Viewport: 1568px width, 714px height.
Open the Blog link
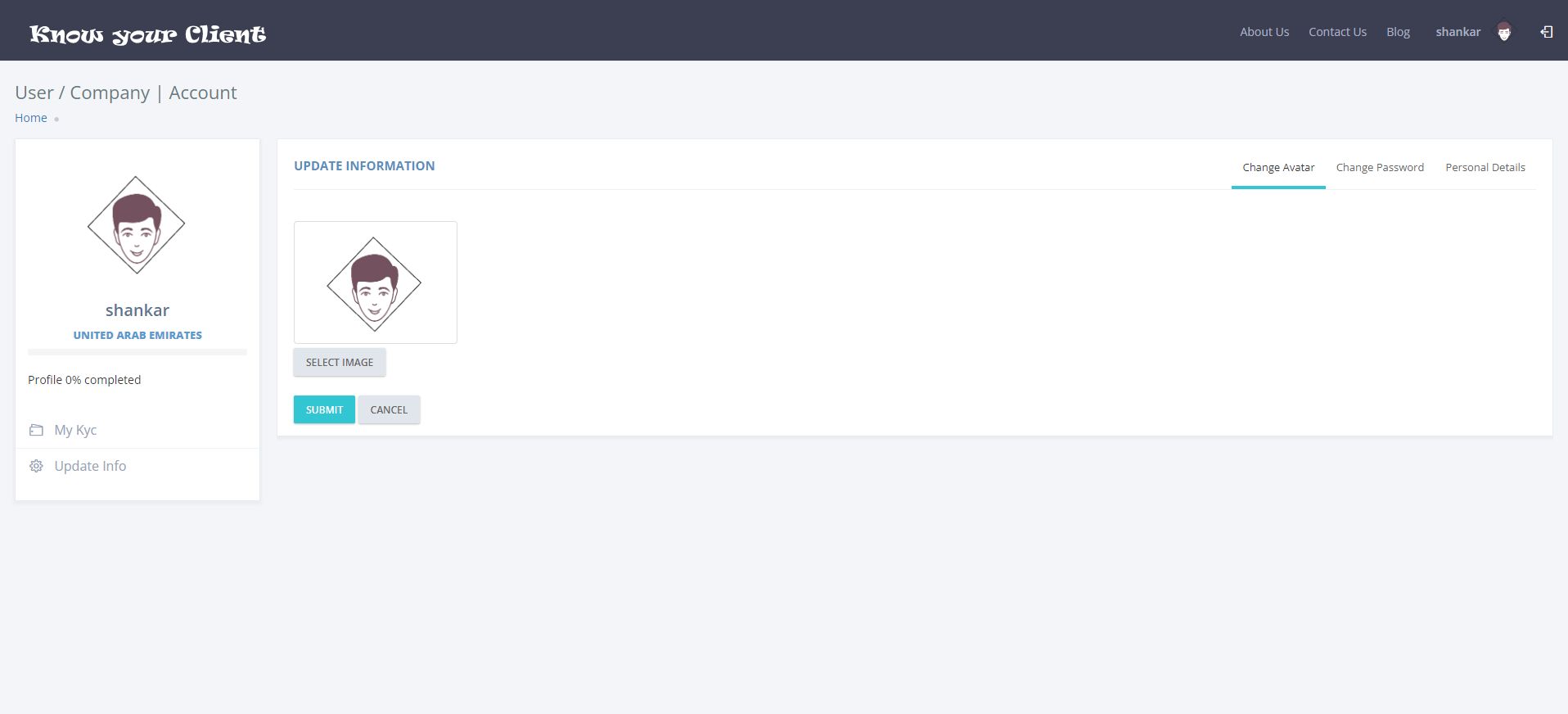point(1398,32)
